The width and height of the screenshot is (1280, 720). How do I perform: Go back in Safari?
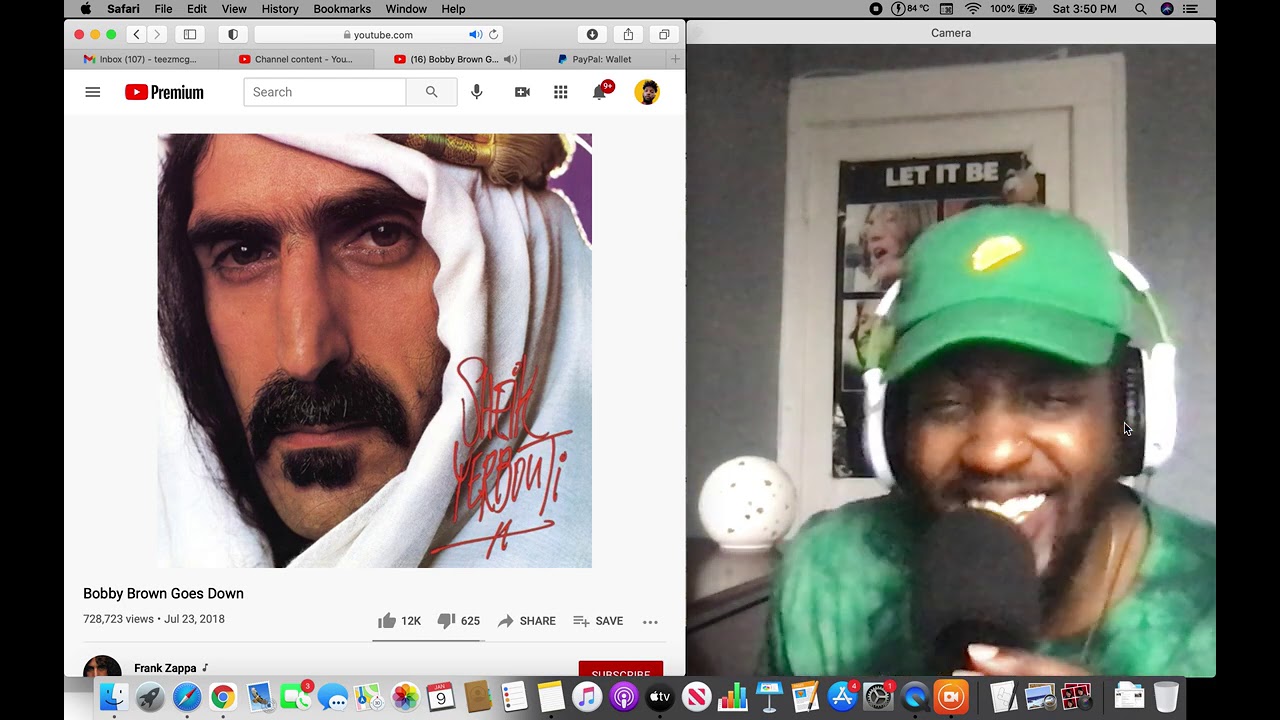coord(137,34)
